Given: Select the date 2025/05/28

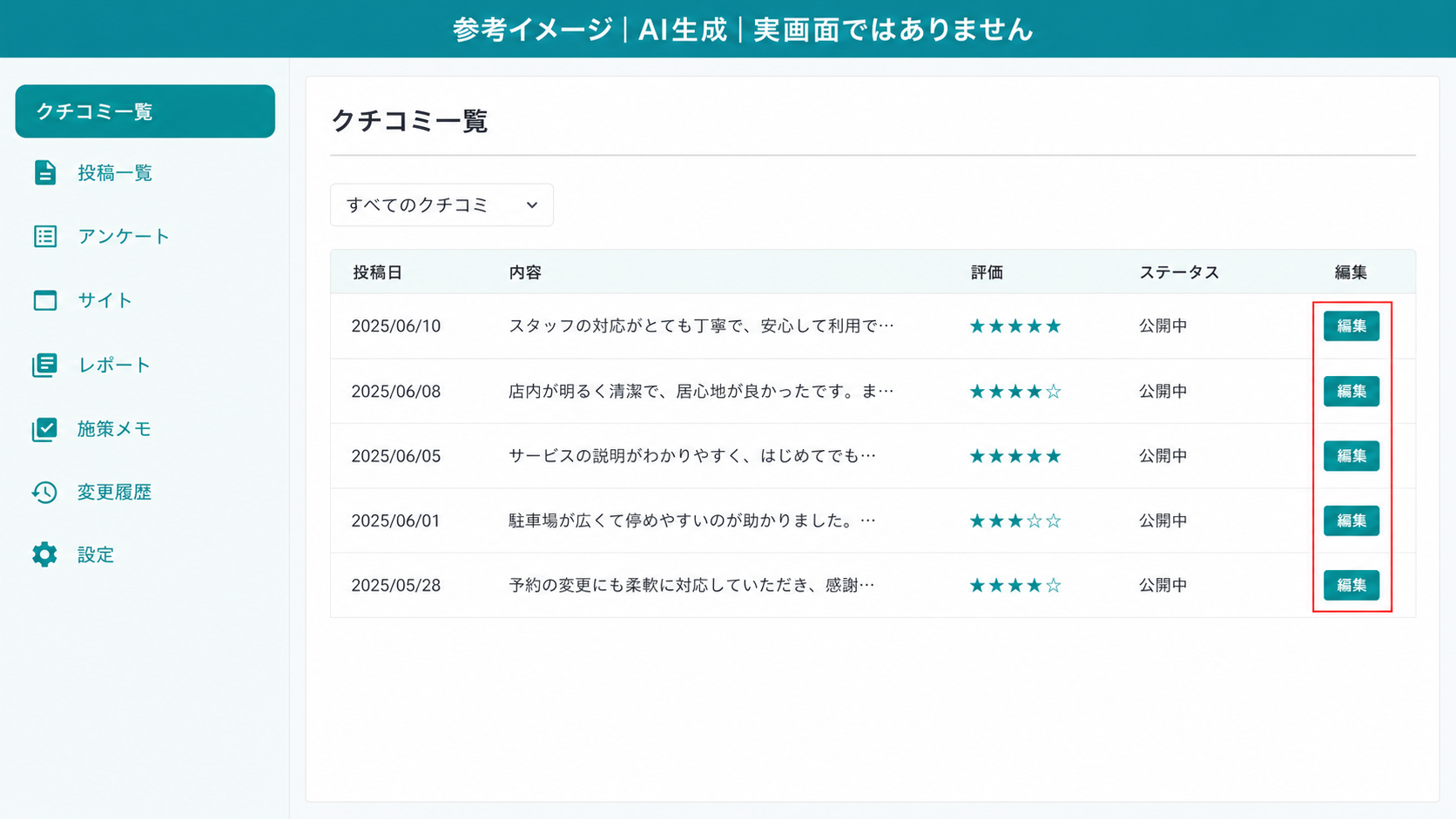Looking at the screenshot, I should tap(396, 585).
